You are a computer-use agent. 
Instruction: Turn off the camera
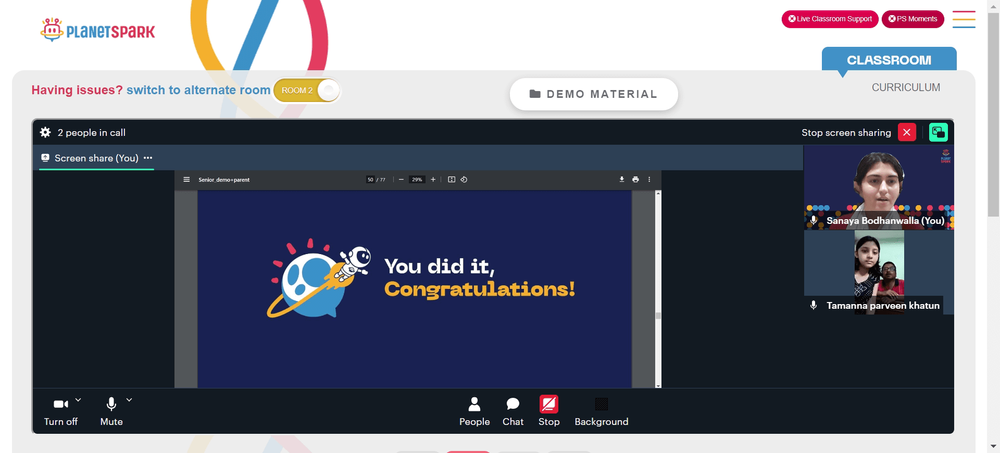[x=61, y=412]
